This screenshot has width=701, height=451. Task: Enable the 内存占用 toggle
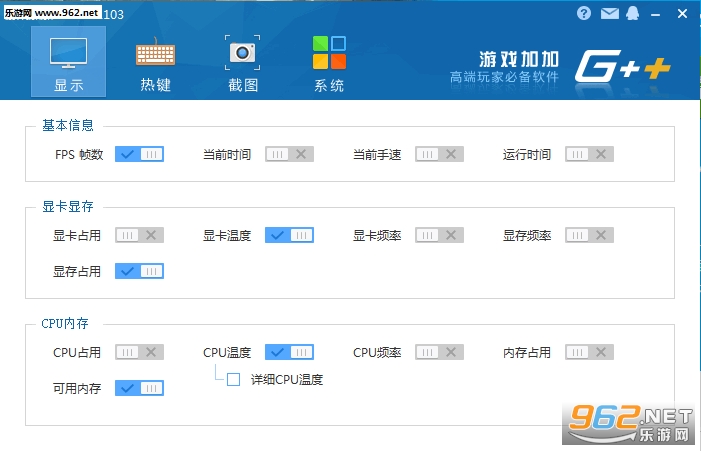coord(589,352)
